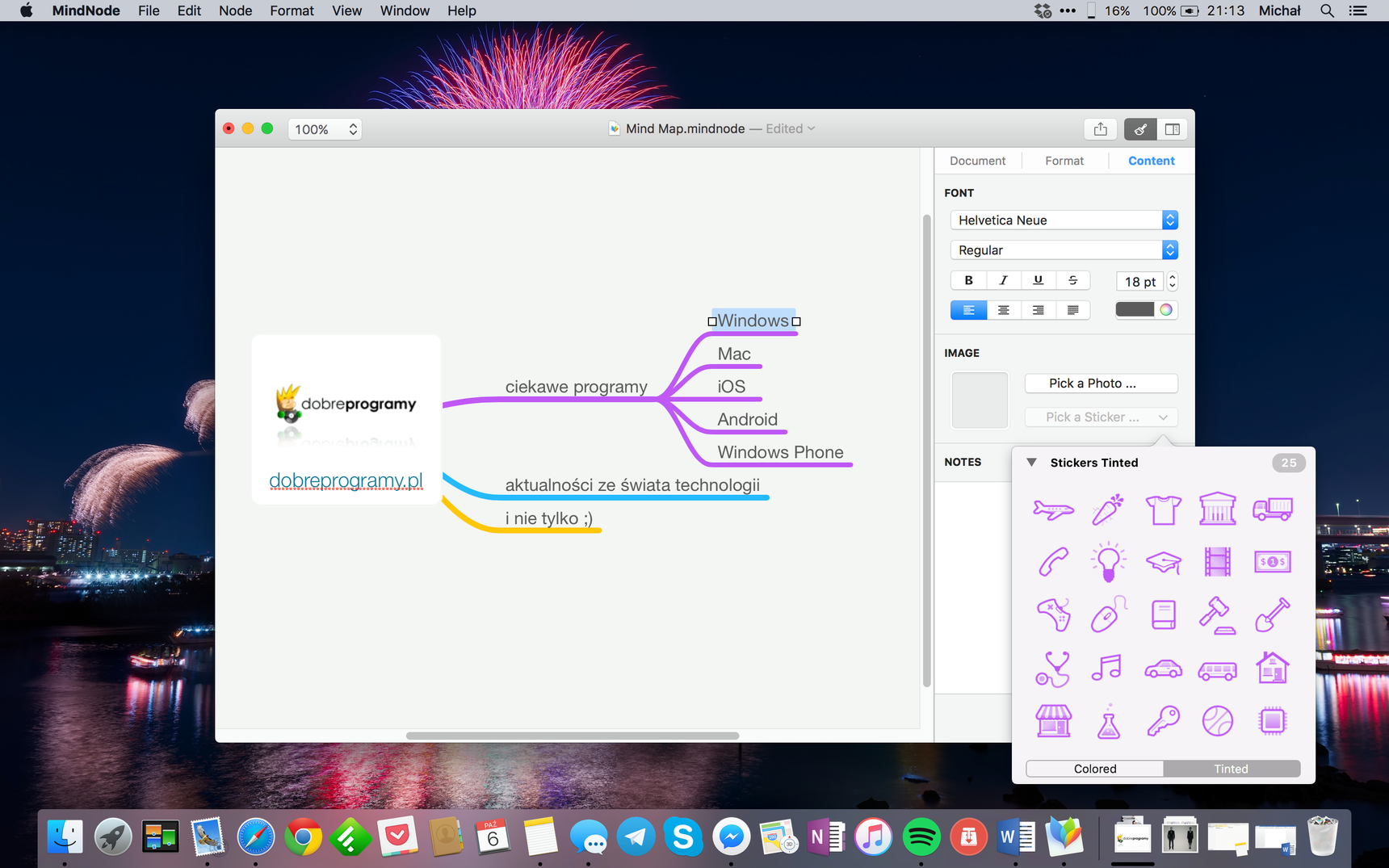The width and height of the screenshot is (1389, 868).
Task: Toggle strikethrough text formatting
Action: (1072, 280)
